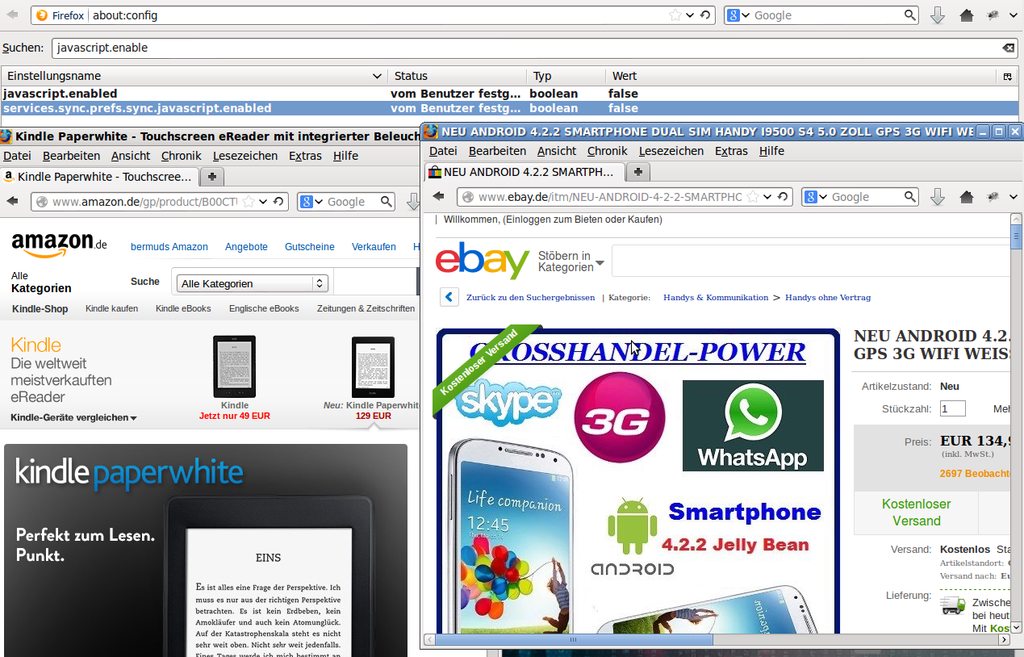The width and height of the screenshot is (1024, 657).
Task: Open a new tab in the eBay window
Action: (638, 172)
